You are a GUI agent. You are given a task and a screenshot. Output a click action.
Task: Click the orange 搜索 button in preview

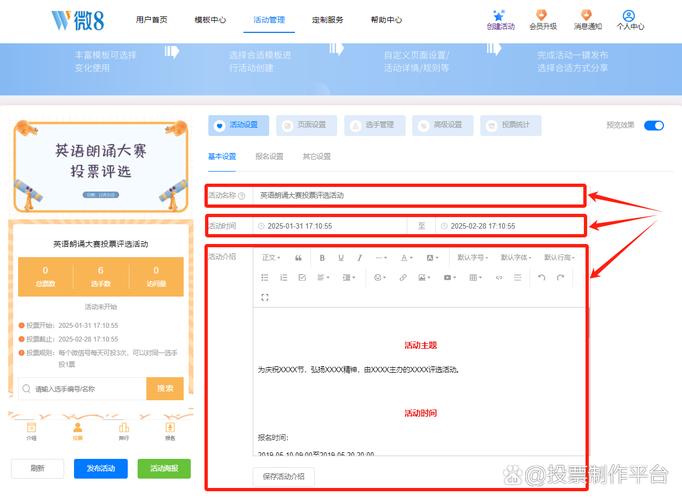pos(165,388)
